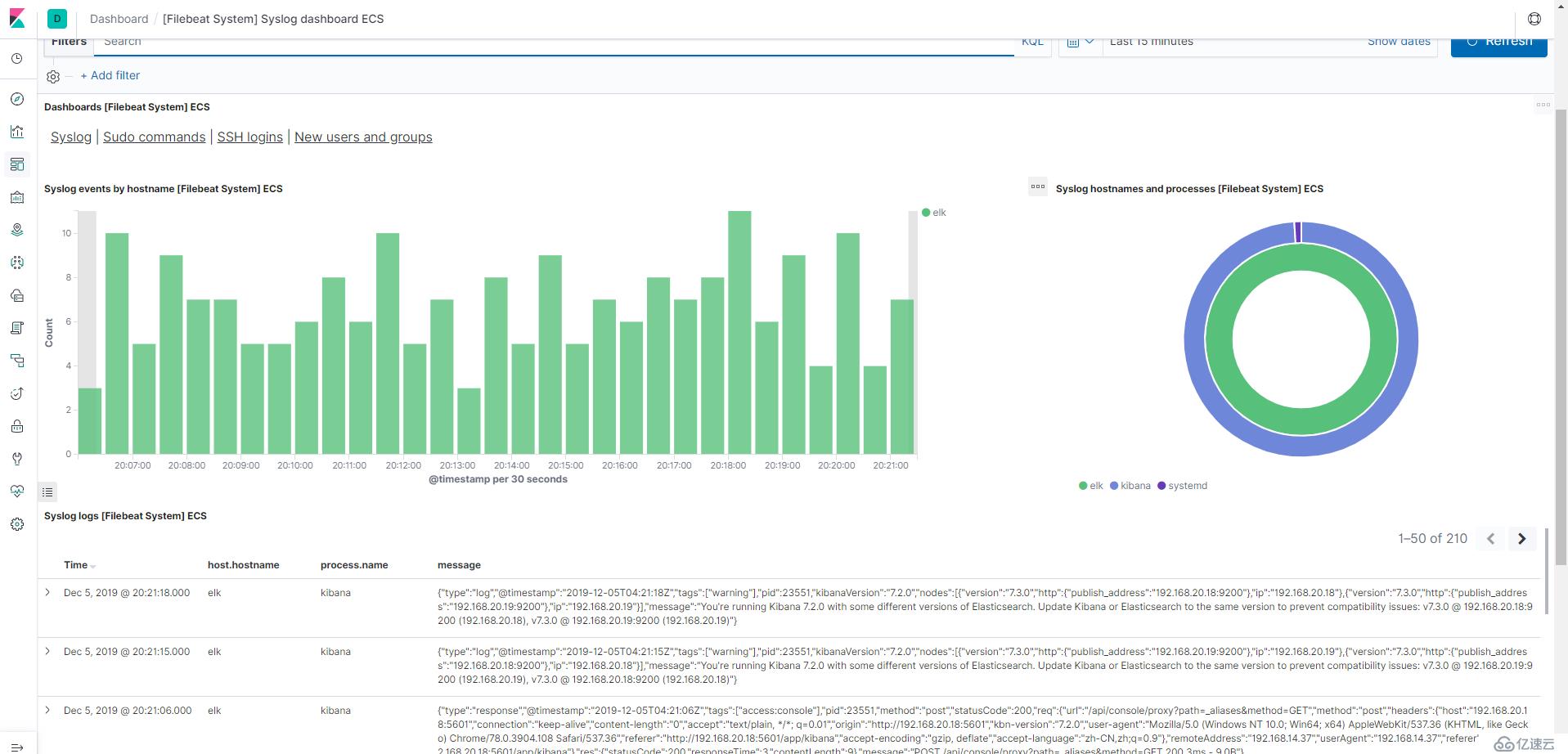Click Syslog logs panel title
The image size is (1568, 754).
(x=125, y=516)
